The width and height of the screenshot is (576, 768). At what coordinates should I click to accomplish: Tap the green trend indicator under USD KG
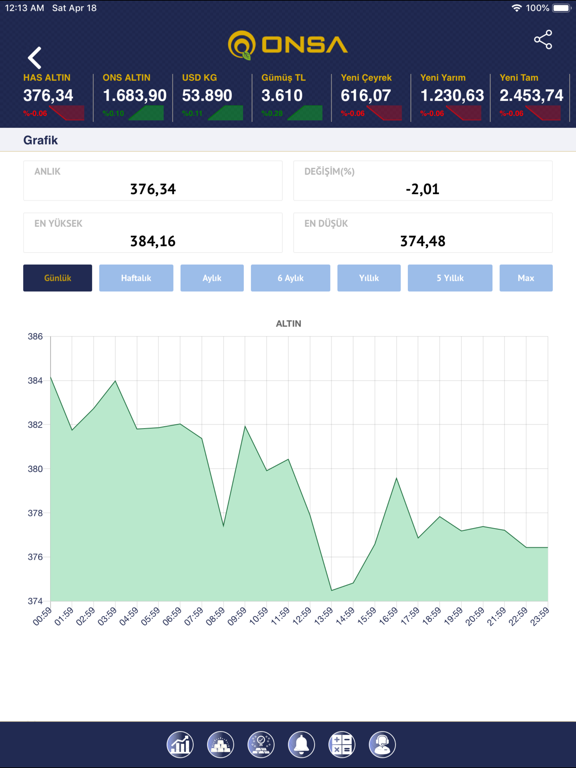(x=225, y=113)
